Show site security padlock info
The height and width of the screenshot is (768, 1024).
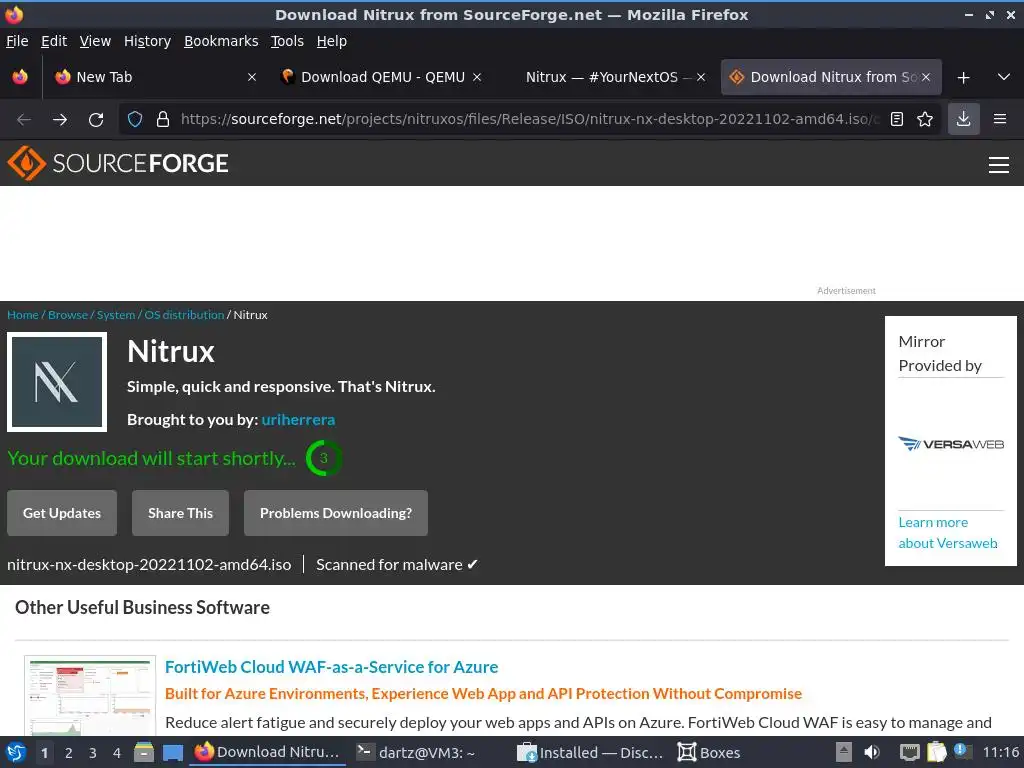pyautogui.click(x=163, y=120)
